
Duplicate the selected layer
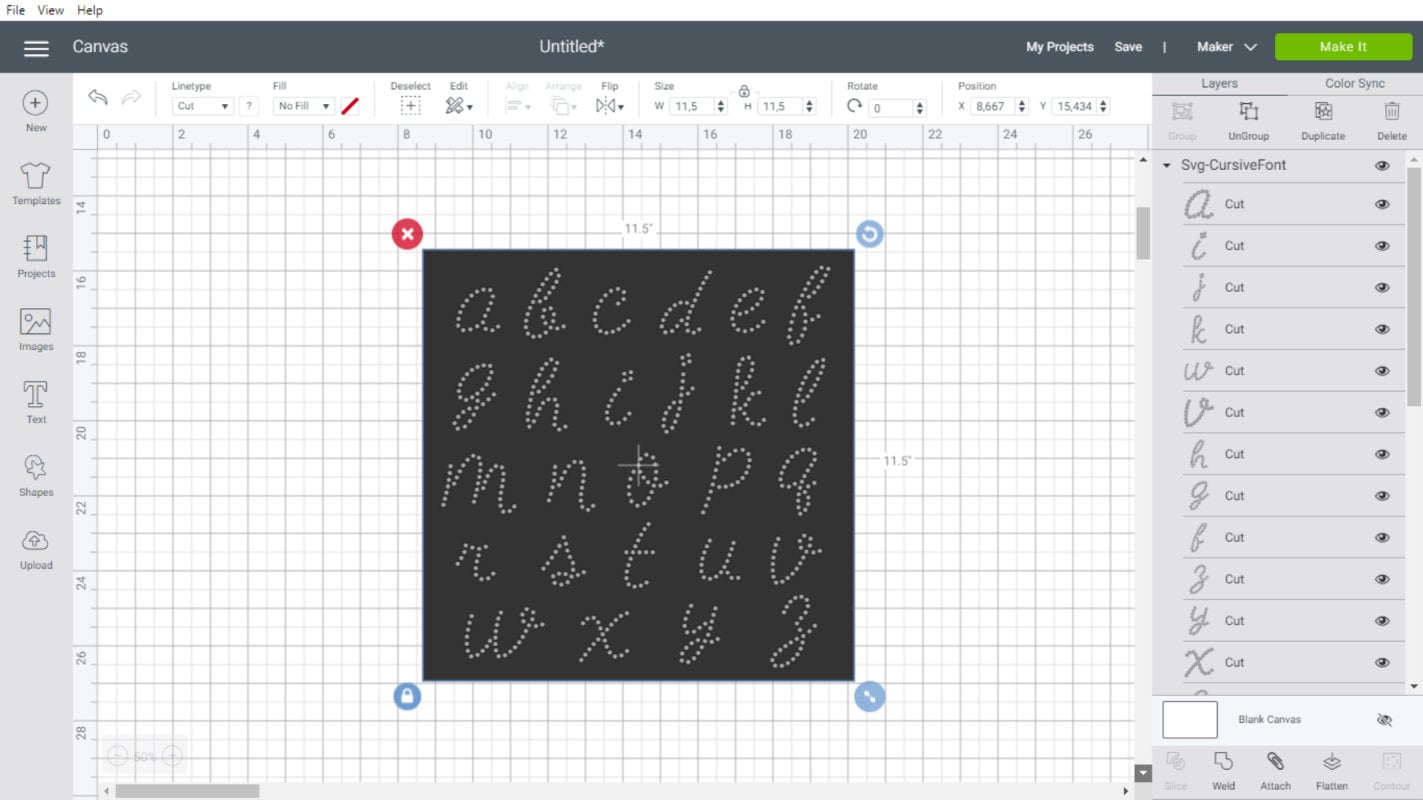click(x=1322, y=120)
